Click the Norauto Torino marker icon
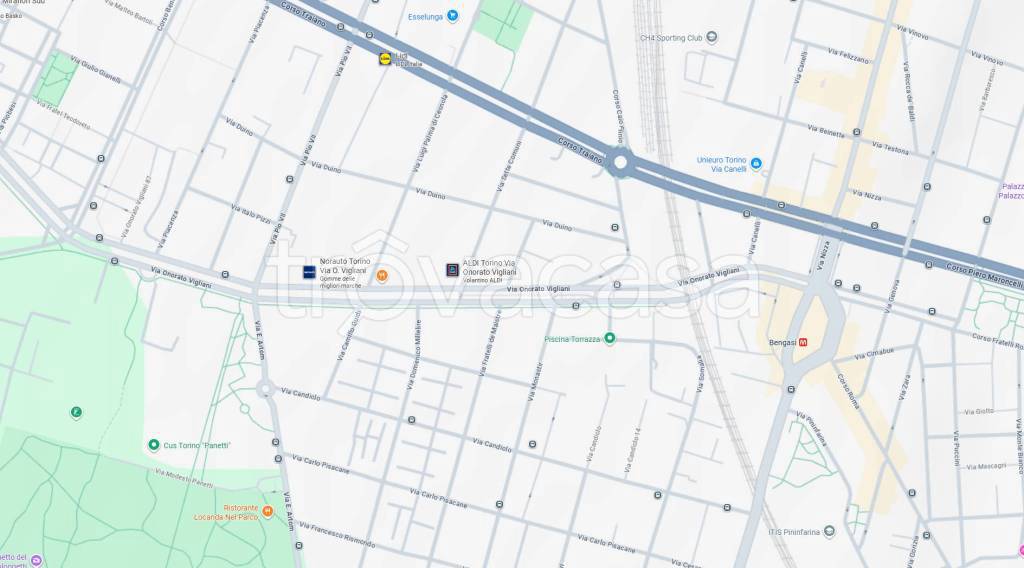The image size is (1024, 568). click(x=310, y=272)
